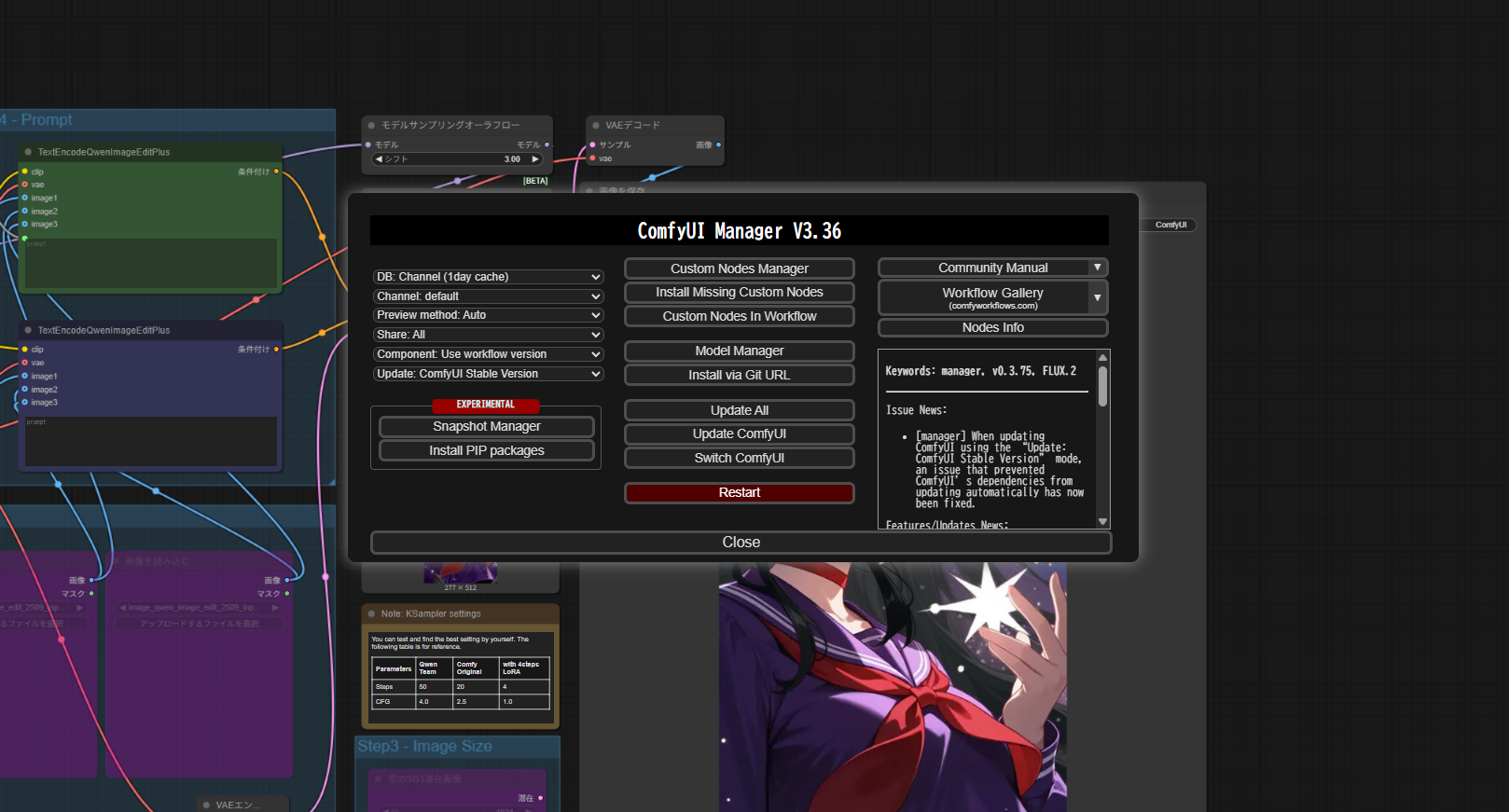
Task: Click the 'Keywords: manager, v0.3.75, FLUX.2' news text
Action: (981, 371)
